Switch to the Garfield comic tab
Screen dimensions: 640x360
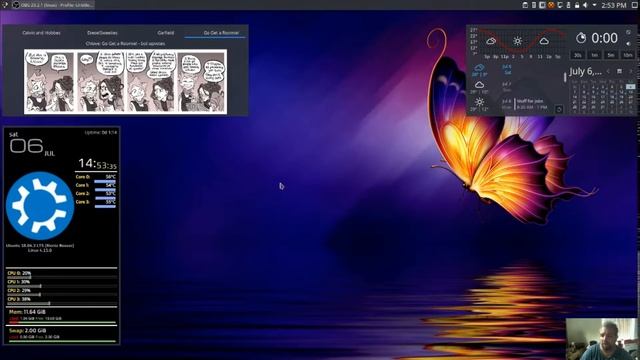[x=166, y=33]
